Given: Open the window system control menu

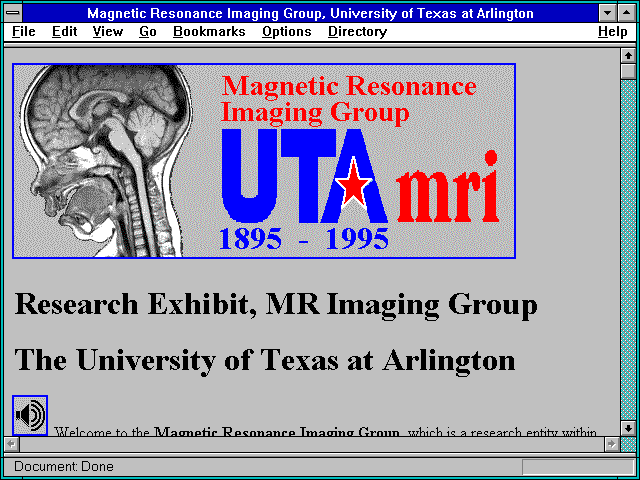Looking at the screenshot, I should click(x=13, y=13).
